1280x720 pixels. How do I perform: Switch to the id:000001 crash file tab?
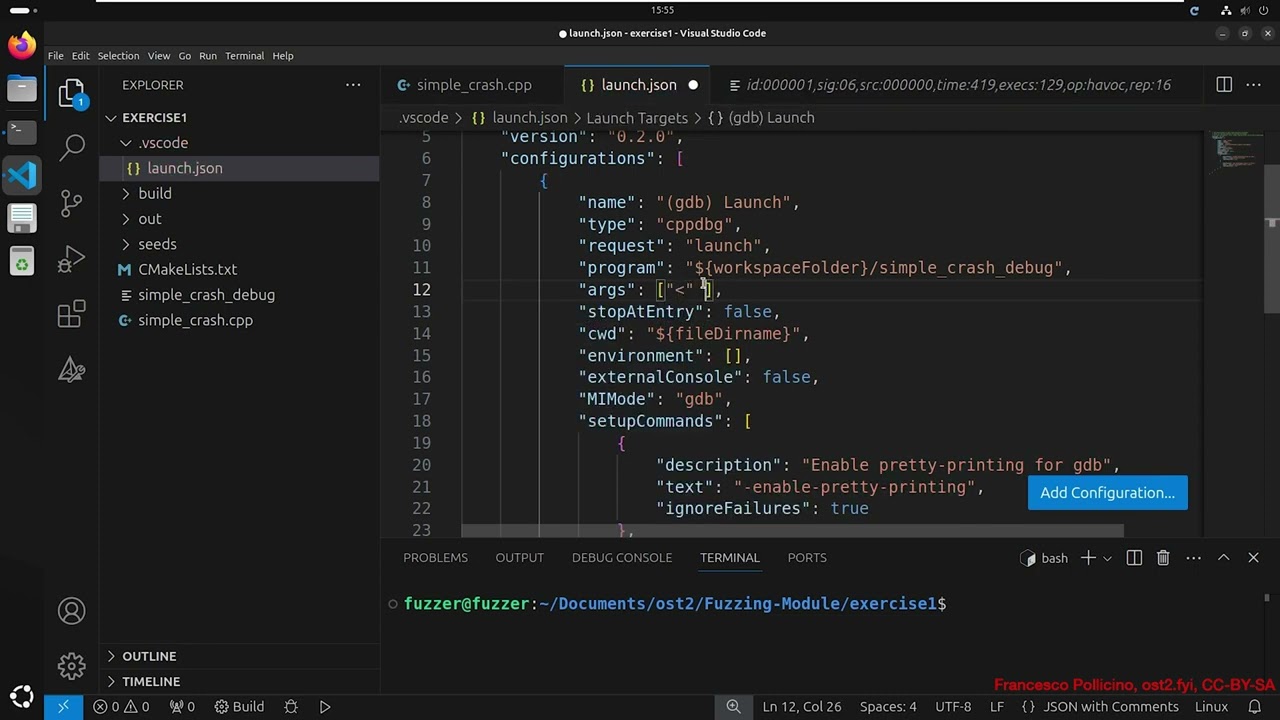click(957, 85)
